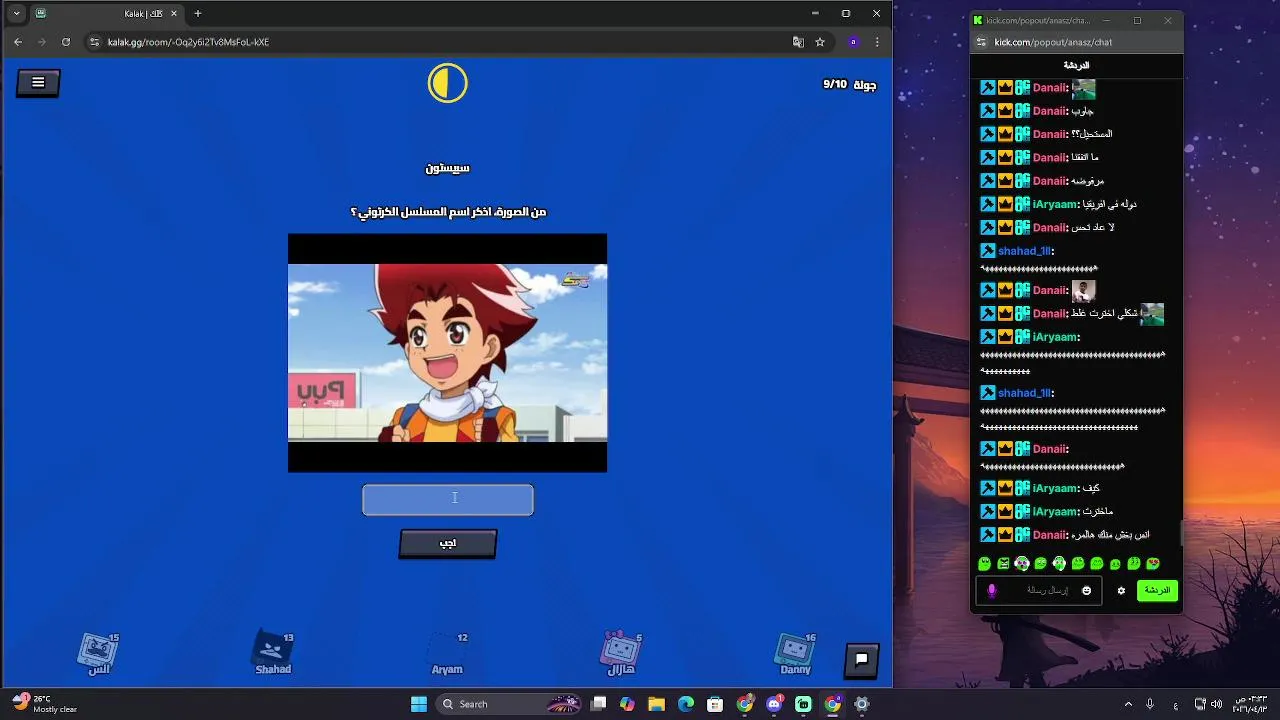Open a new Chrome tab
This screenshot has width=1280, height=720.
click(198, 13)
